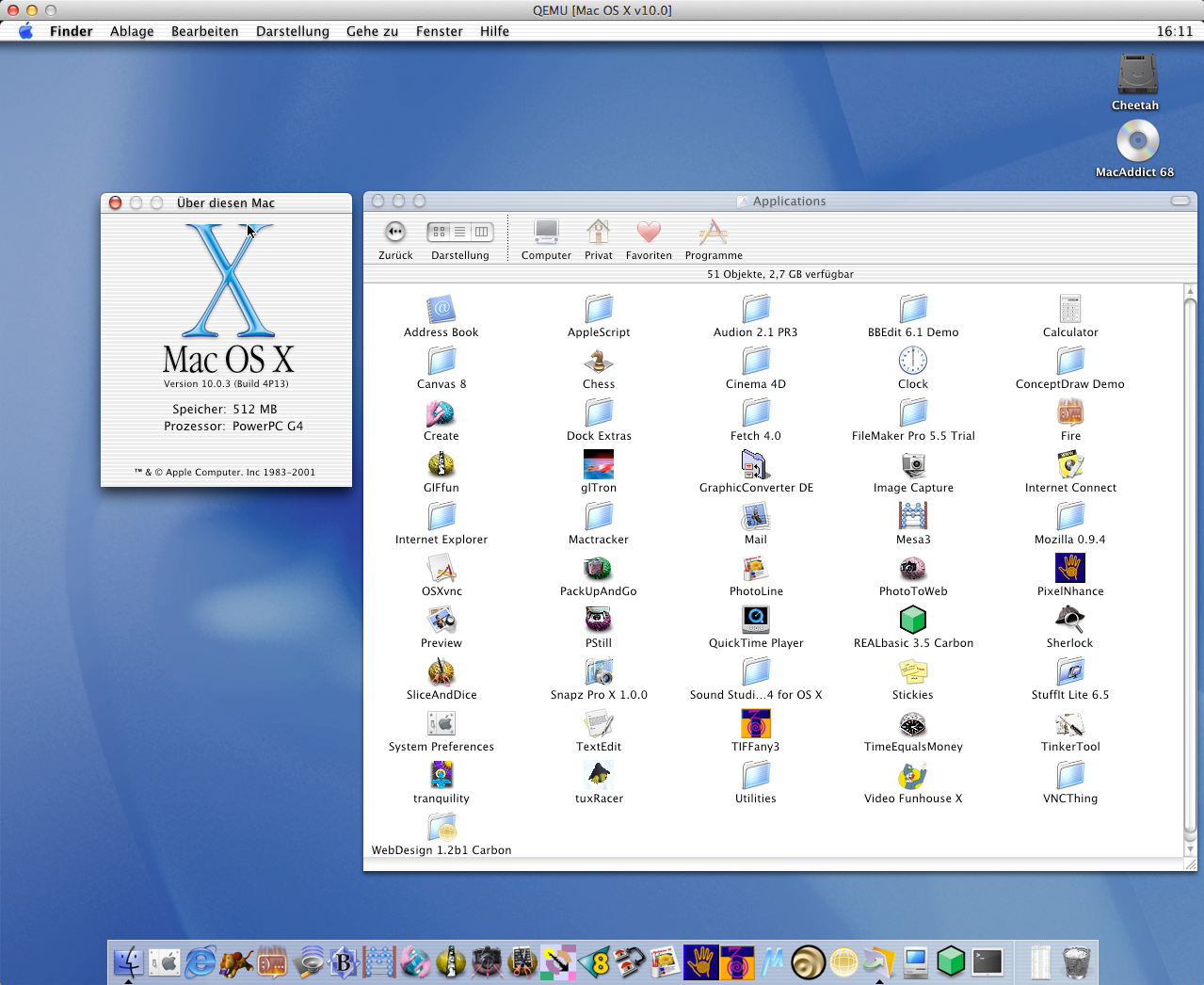Select the Fire messenger icon
Viewport: 1204px width, 985px height.
(1070, 412)
